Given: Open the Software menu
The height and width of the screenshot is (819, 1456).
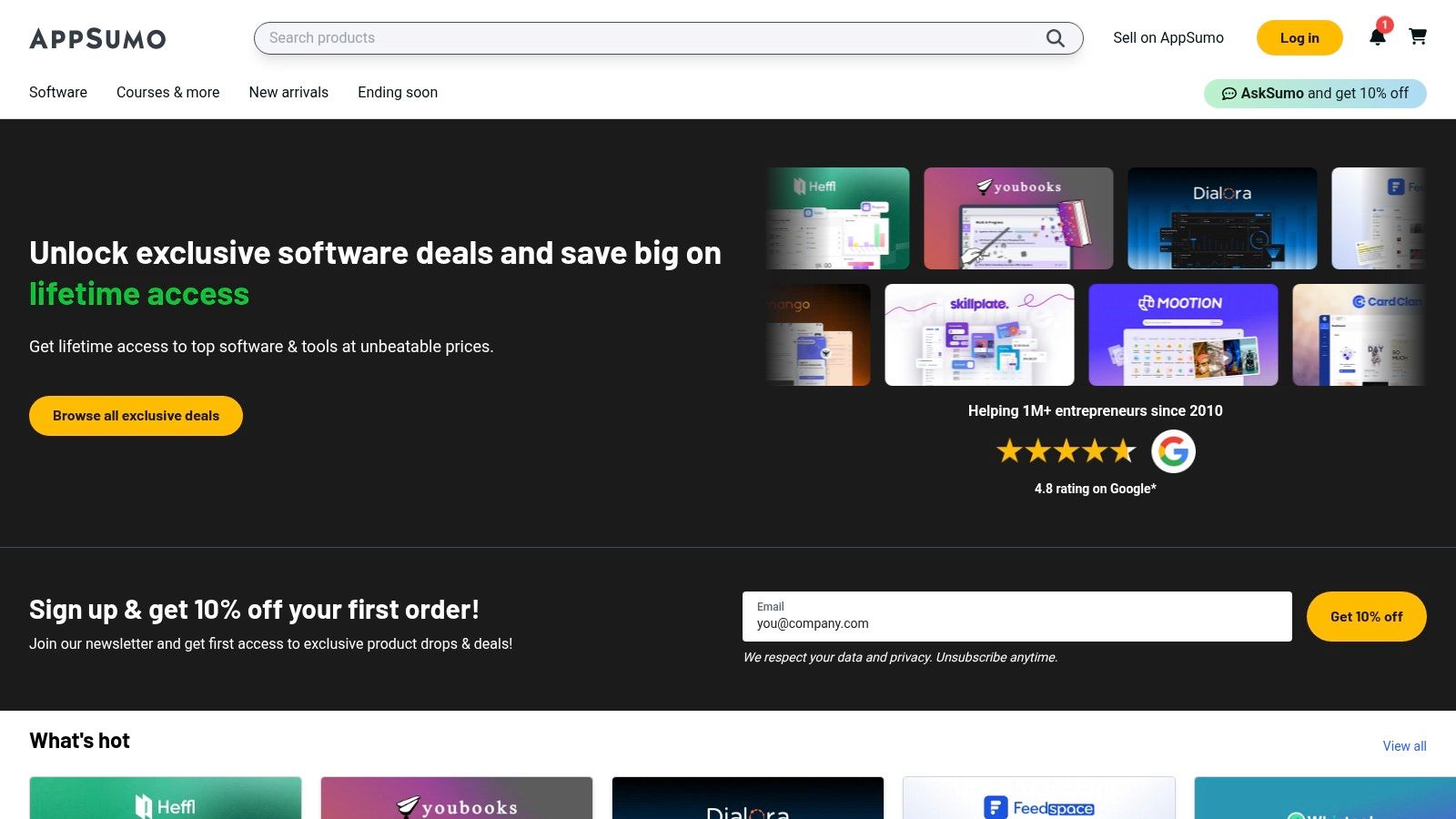Looking at the screenshot, I should (x=58, y=92).
